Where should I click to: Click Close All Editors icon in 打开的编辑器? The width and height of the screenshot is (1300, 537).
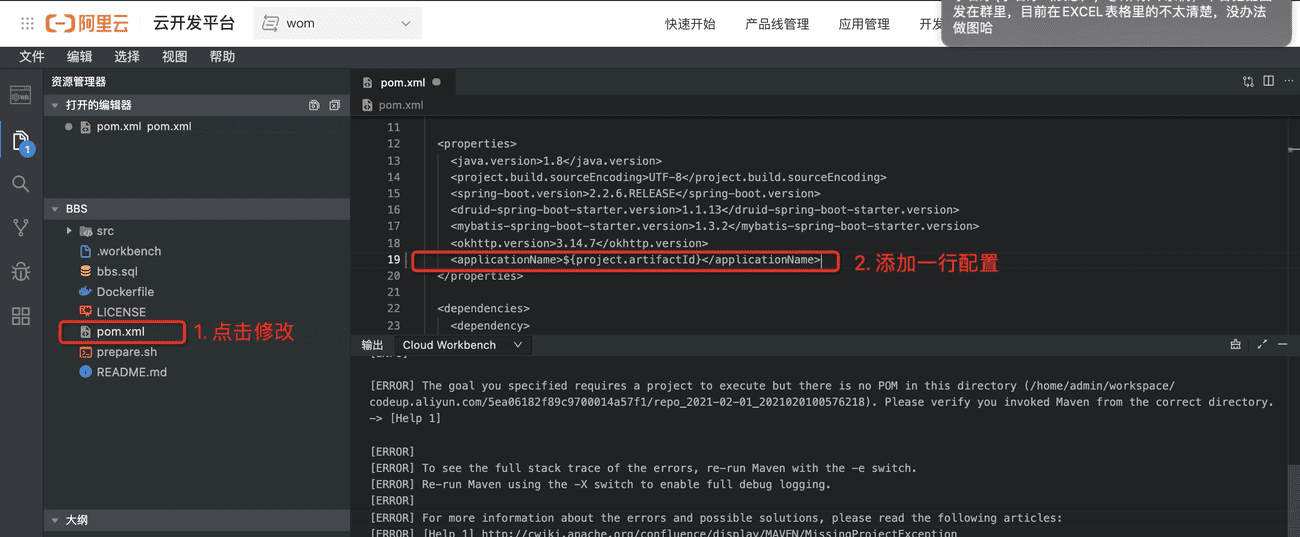tap(334, 105)
